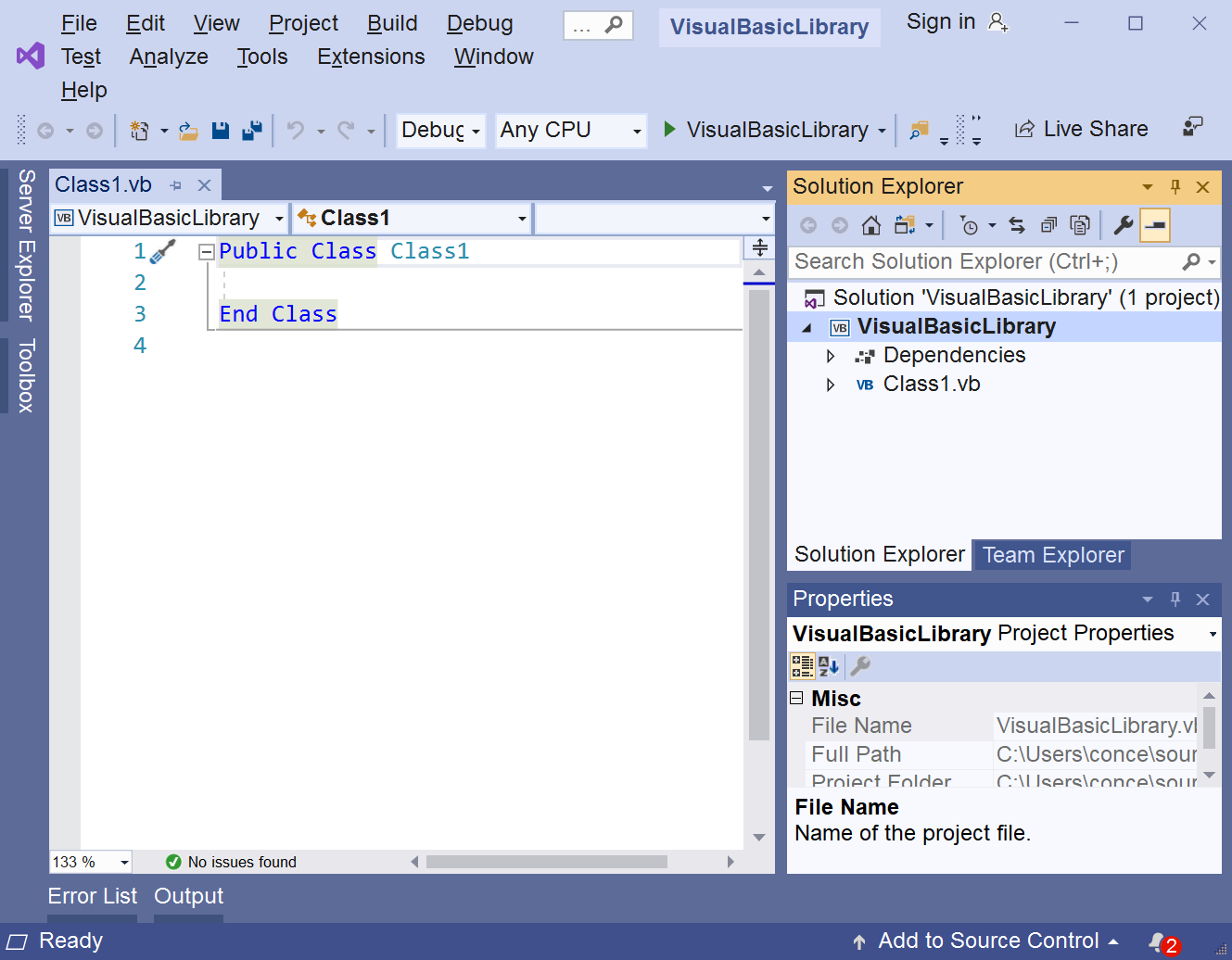Viewport: 1232px width, 960px height.
Task: Click the Pending Changes Filter clock icon
Action: click(969, 225)
